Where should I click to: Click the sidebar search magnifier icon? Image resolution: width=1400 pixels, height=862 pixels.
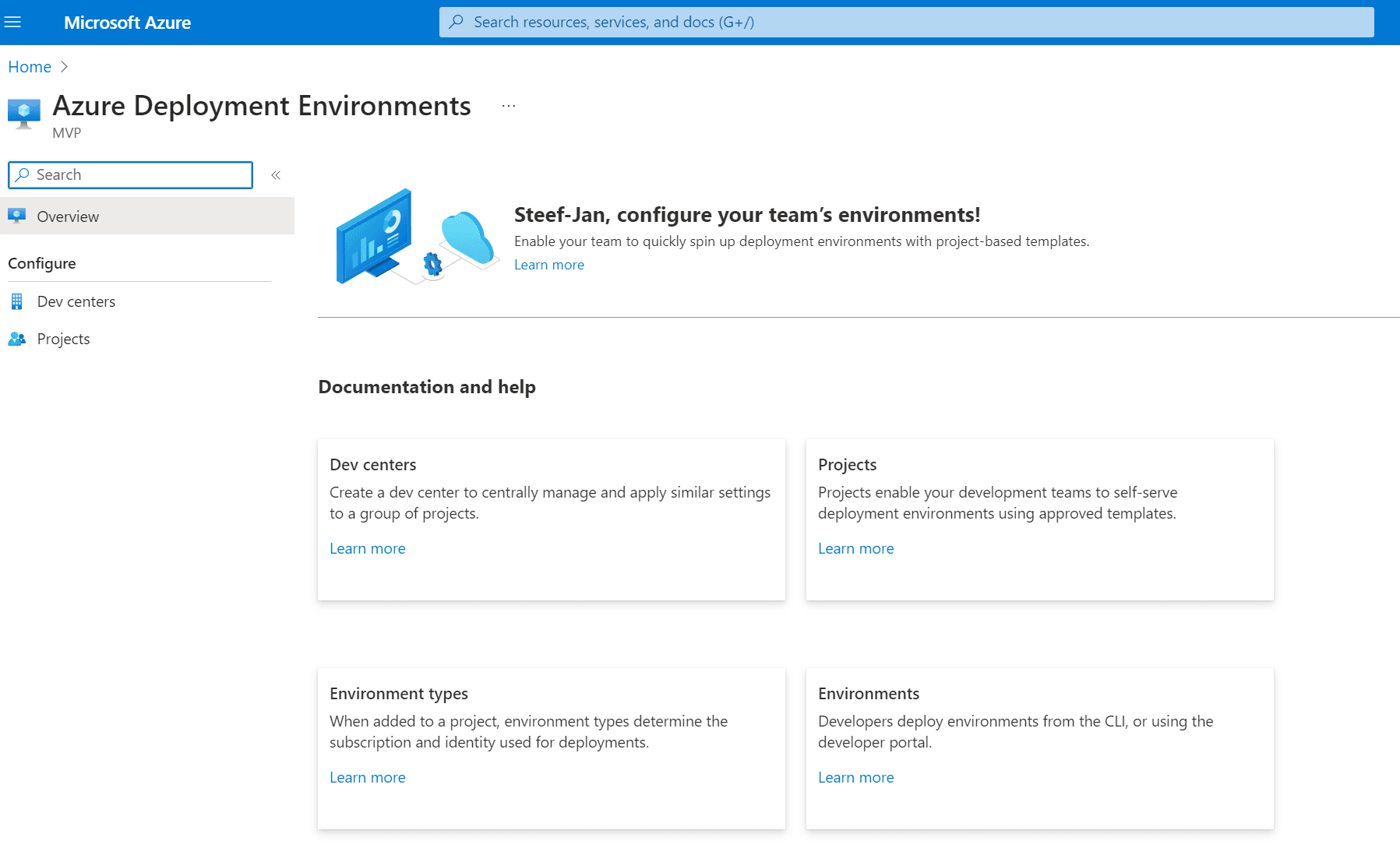[x=23, y=175]
